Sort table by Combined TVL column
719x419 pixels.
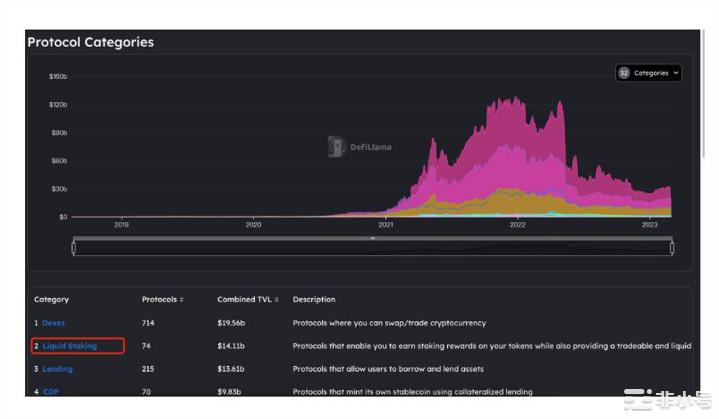point(245,299)
